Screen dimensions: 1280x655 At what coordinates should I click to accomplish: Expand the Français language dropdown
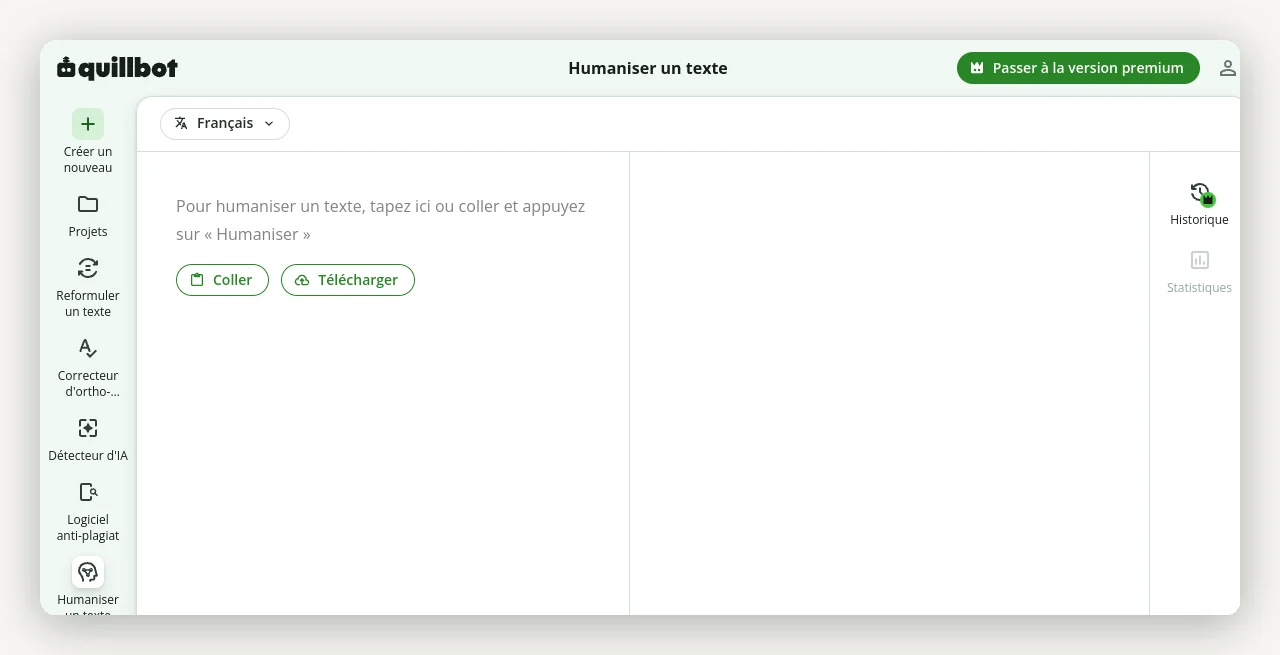pyautogui.click(x=225, y=124)
